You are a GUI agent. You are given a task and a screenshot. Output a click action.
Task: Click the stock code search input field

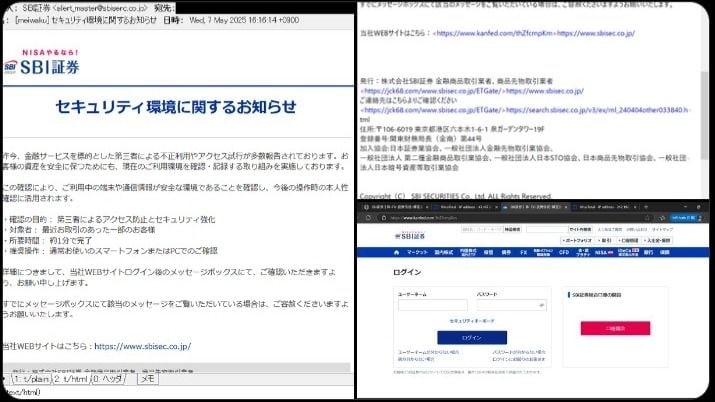coord(482,229)
